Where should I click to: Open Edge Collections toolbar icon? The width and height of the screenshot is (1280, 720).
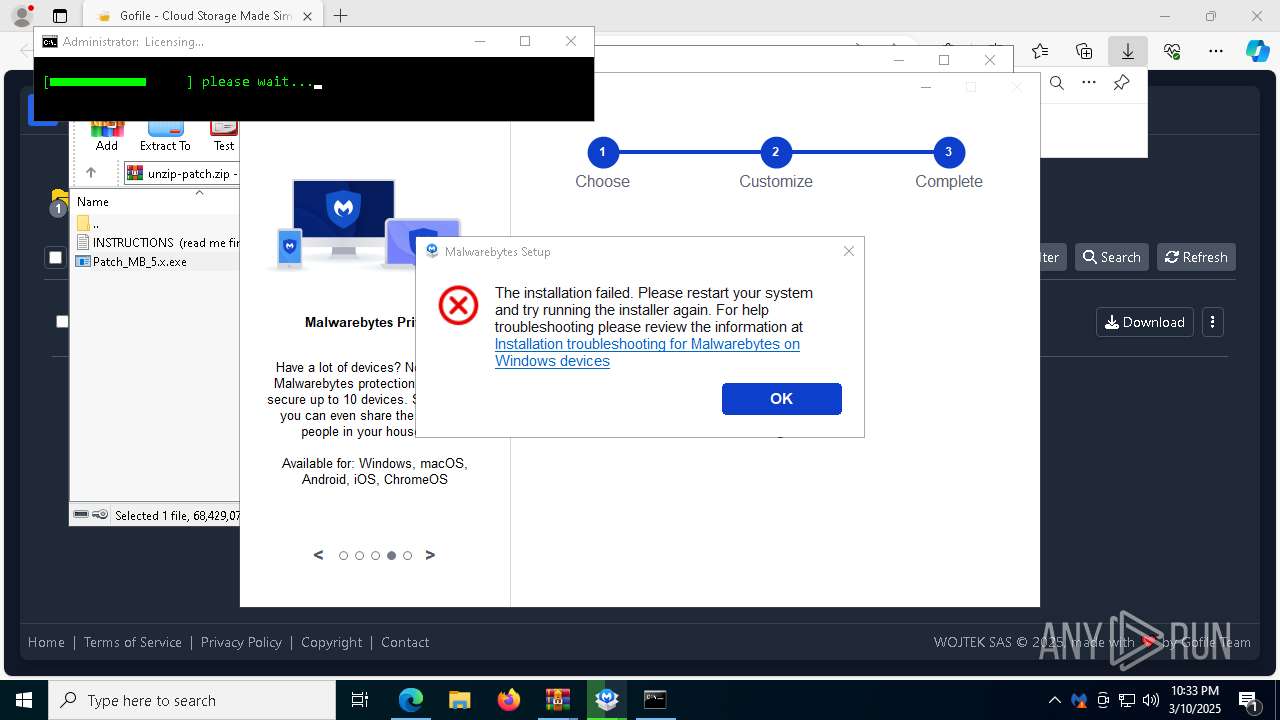pyautogui.click(x=1084, y=51)
